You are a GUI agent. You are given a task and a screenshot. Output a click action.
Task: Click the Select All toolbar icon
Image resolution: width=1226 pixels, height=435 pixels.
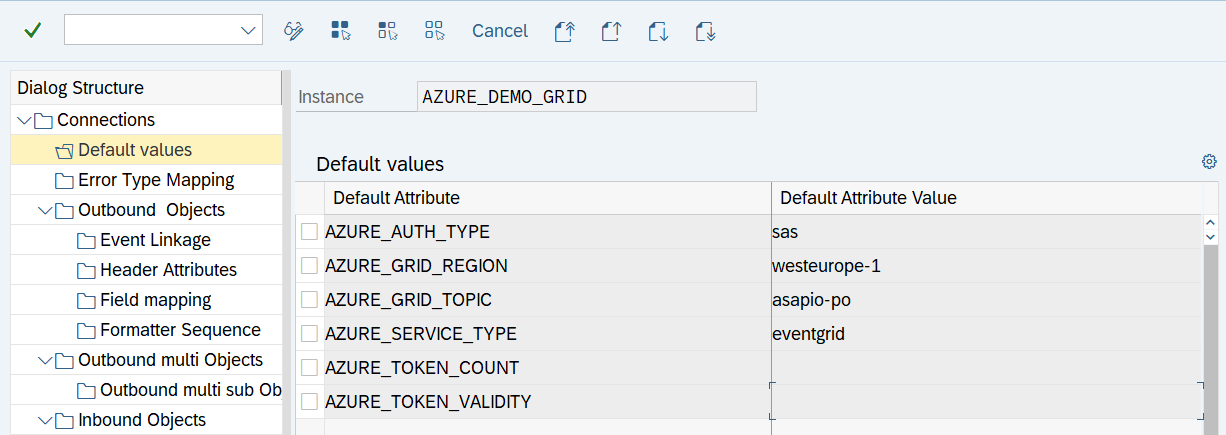(x=341, y=31)
